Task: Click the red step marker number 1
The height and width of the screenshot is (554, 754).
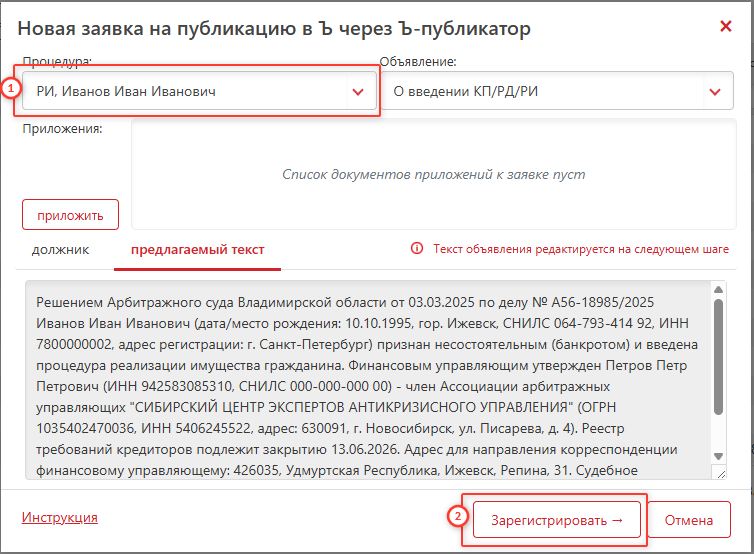Action: tap(10, 88)
